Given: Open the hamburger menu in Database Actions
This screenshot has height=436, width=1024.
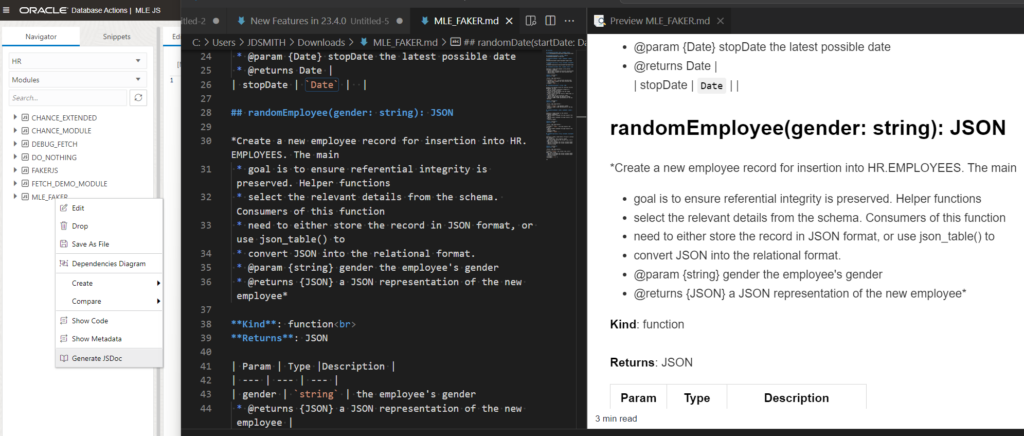Looking at the screenshot, I should pos(7,10).
